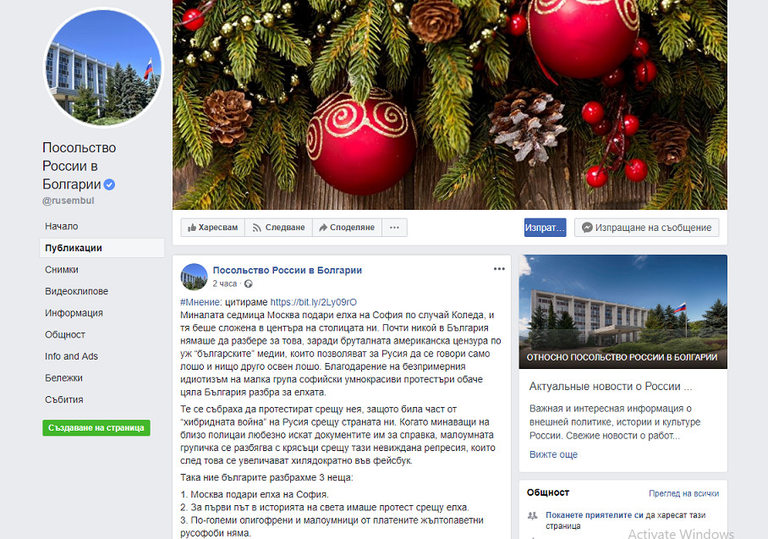Viewport: 768px width, 539px height.
Task: Open Видеоклипове in the left menu
Action: tap(76, 291)
